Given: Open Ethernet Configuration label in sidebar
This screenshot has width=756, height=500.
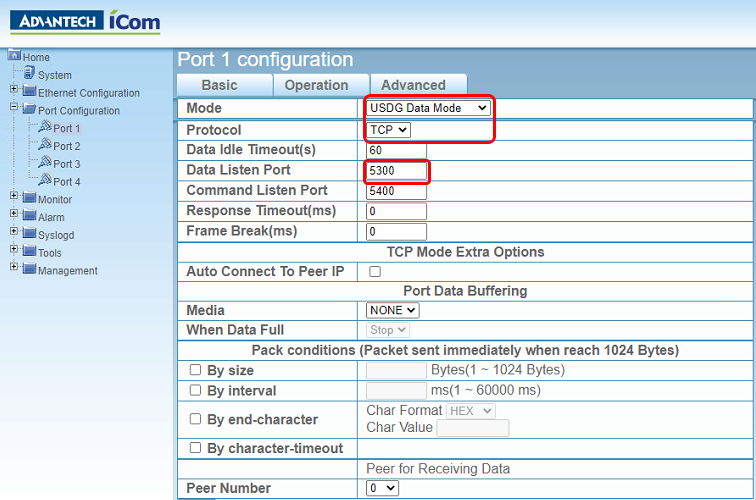Looking at the screenshot, I should coord(89,93).
